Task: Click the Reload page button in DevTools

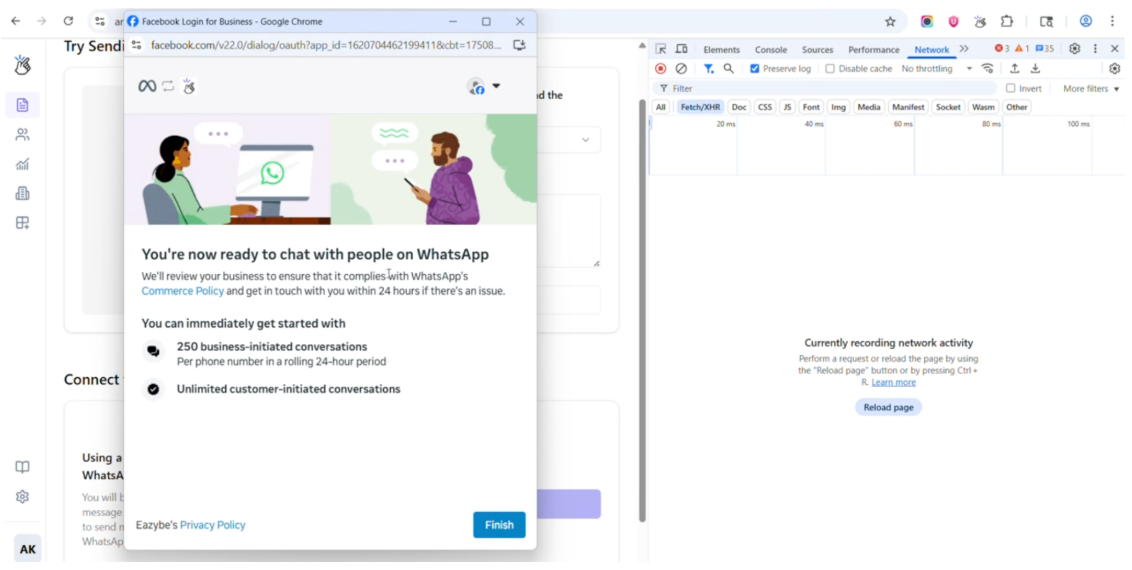Action: (x=888, y=407)
